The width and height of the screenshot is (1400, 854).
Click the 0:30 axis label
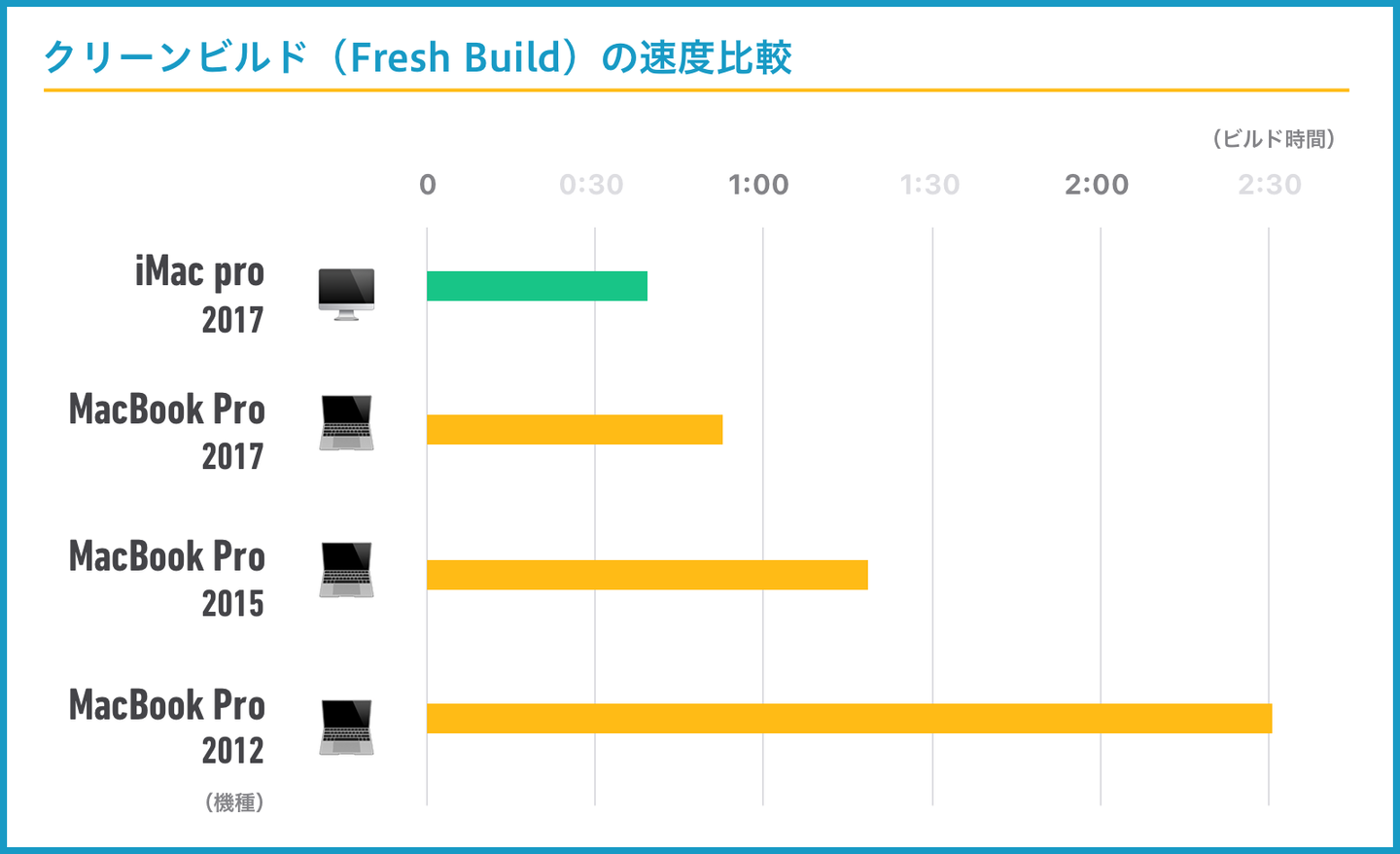coord(591,185)
